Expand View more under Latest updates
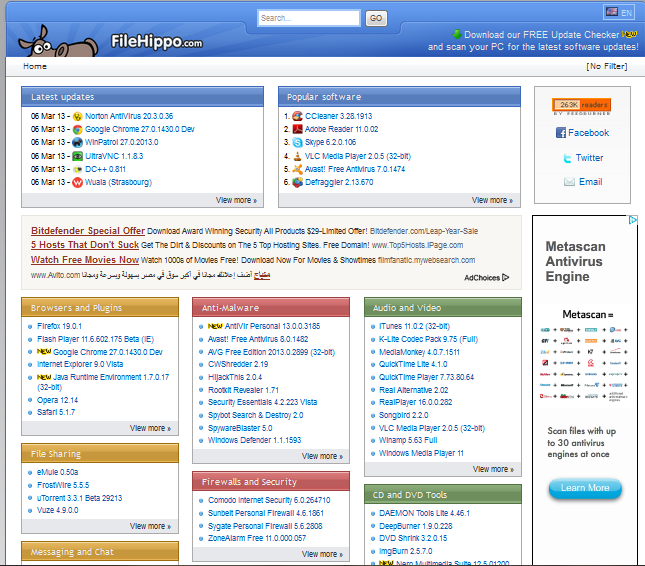The width and height of the screenshot is (645, 566). pos(236,200)
